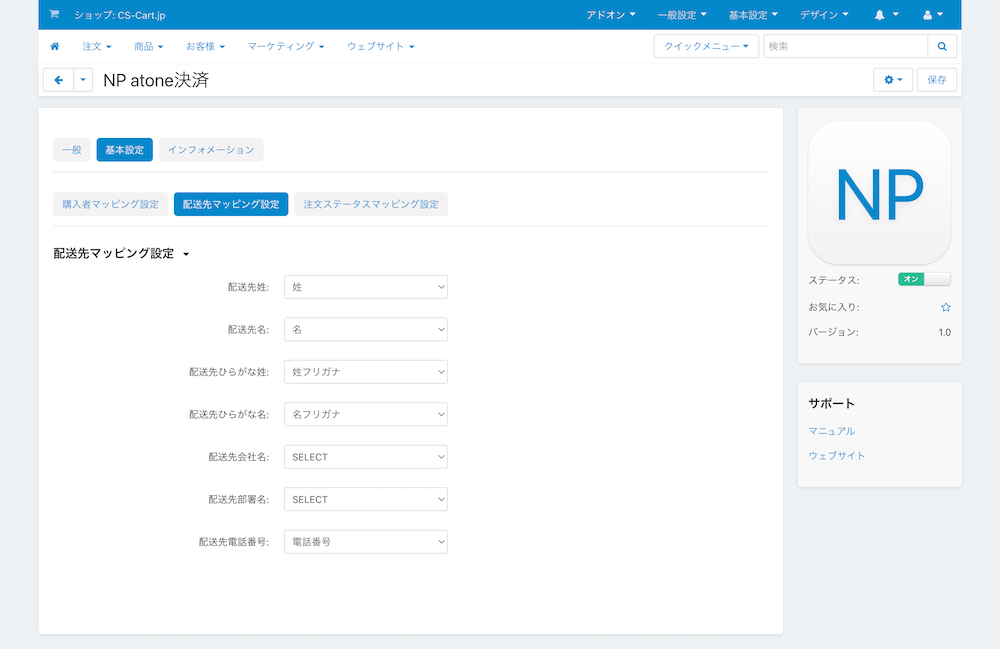Click the NP add-on logo

pos(879,193)
